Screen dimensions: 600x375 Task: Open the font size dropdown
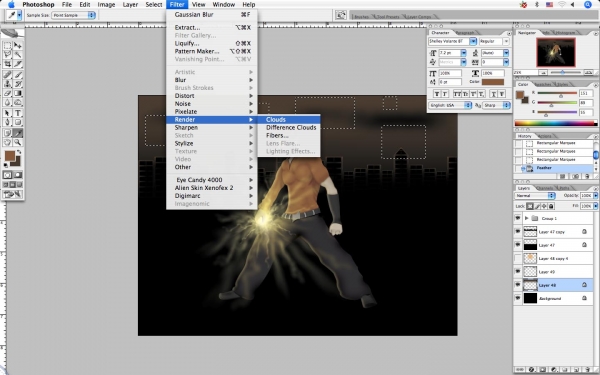463,53
